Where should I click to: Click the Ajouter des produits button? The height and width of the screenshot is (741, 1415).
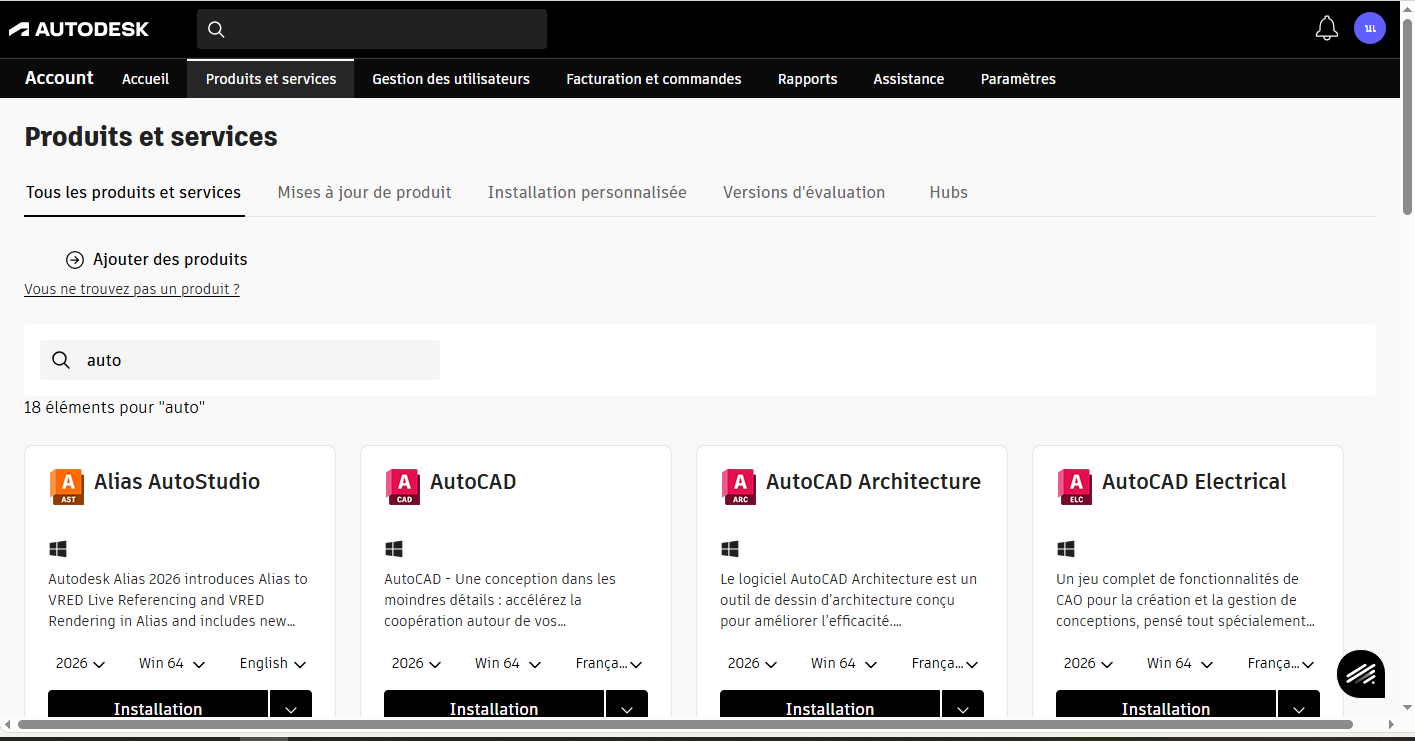157,260
